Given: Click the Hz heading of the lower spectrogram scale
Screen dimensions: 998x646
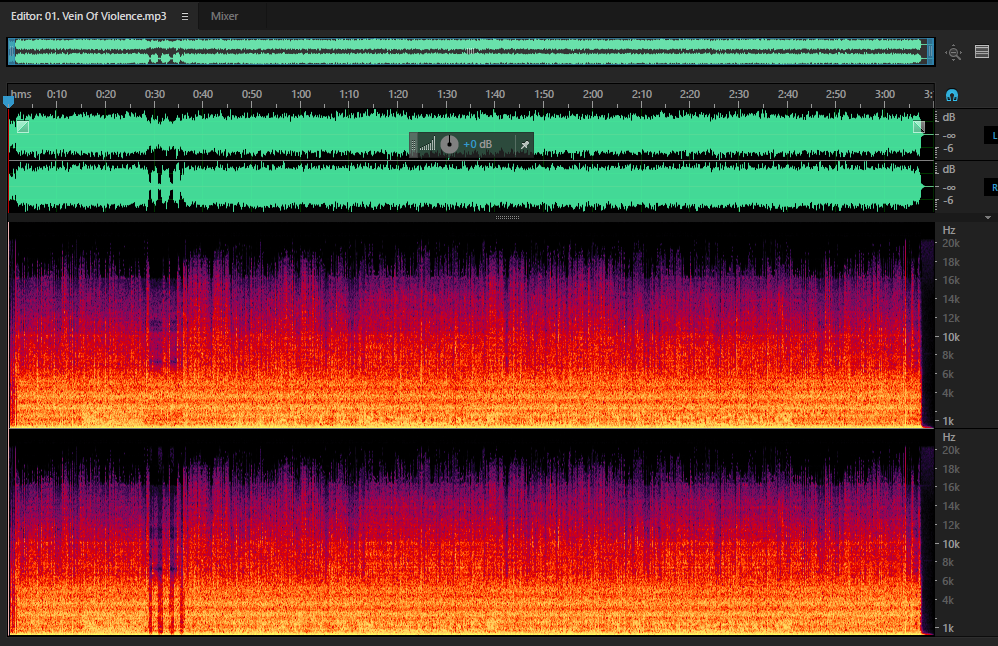Looking at the screenshot, I should pos(948,437).
